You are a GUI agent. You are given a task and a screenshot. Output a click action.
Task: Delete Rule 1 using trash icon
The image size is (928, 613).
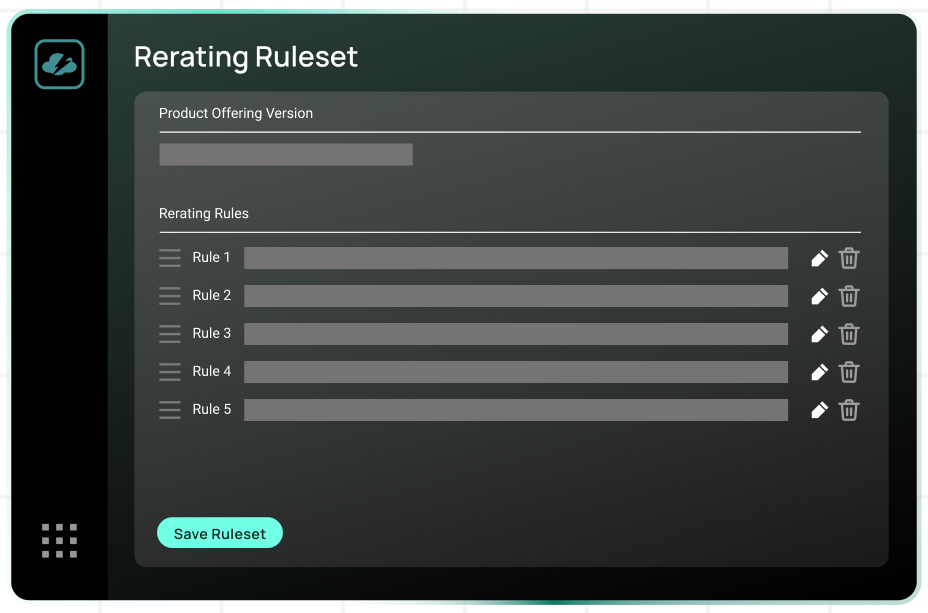coord(849,259)
